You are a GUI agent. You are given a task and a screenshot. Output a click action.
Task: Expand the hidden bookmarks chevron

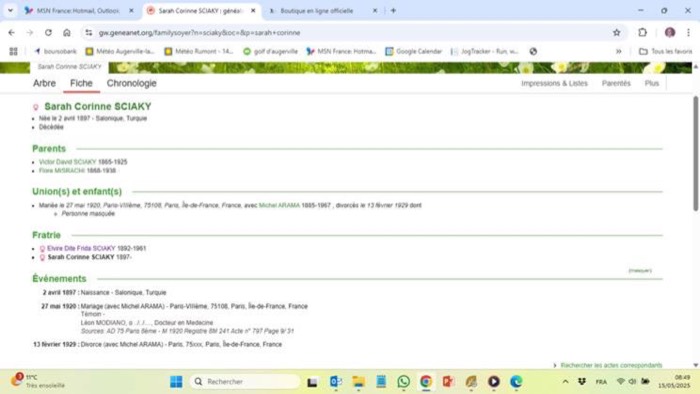(x=618, y=51)
